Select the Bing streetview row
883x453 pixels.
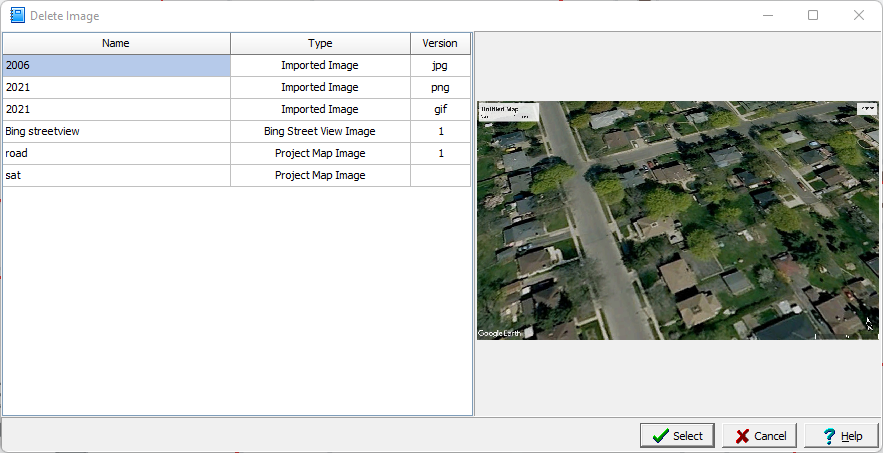pyautogui.click(x=116, y=132)
